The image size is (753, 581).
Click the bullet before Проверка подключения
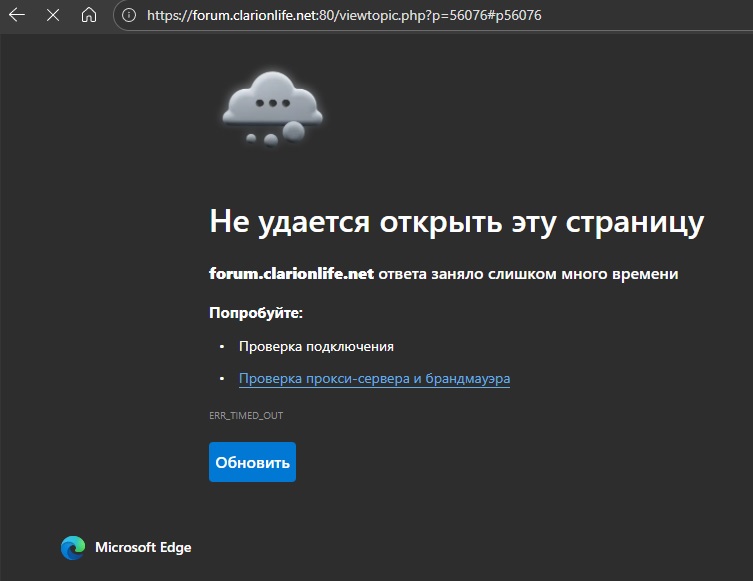coord(222,347)
